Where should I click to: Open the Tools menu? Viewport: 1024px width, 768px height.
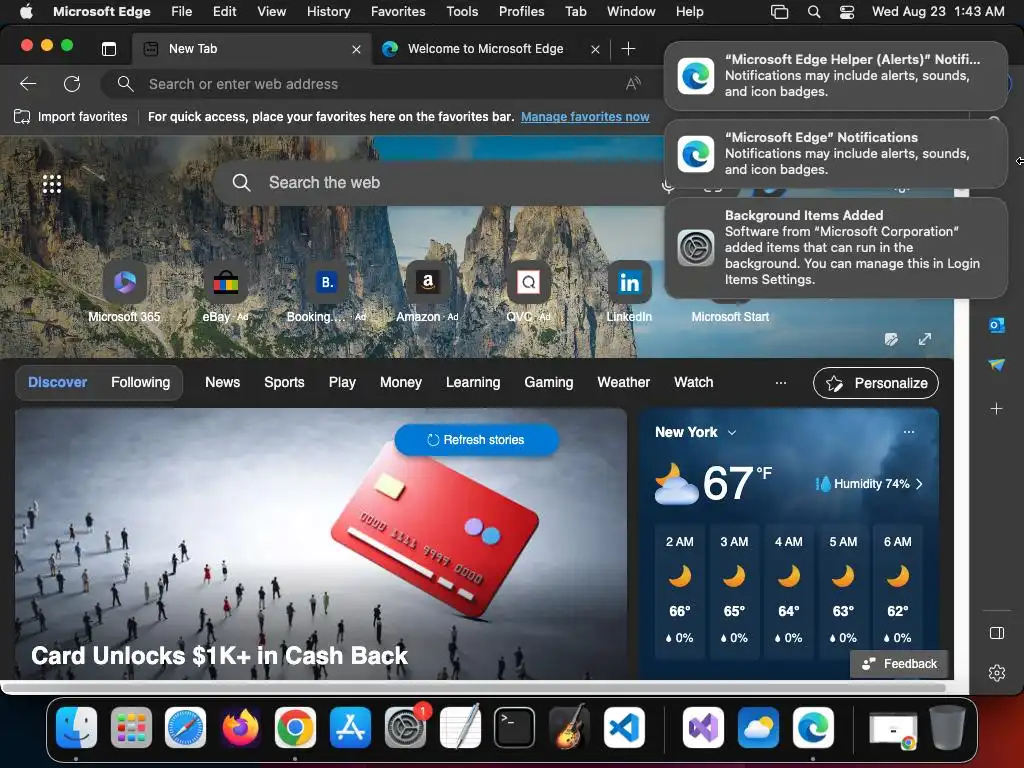[462, 12]
